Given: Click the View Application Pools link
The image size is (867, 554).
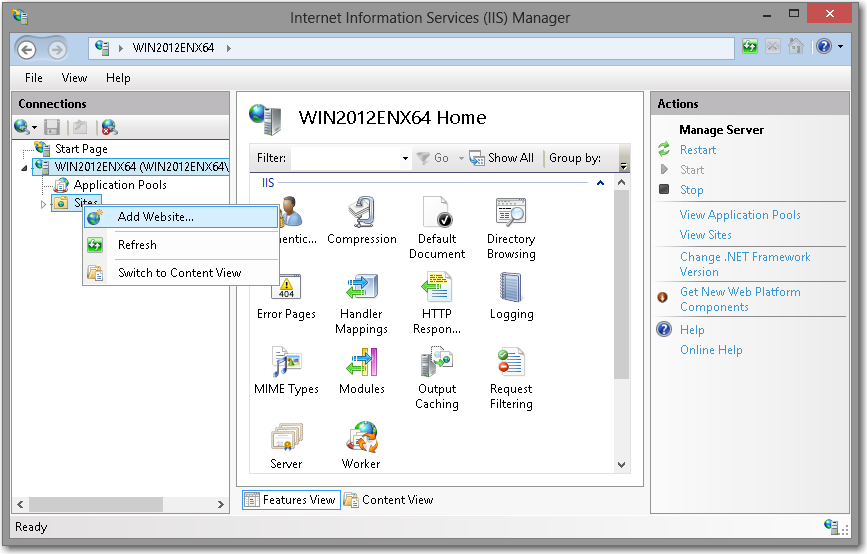Looking at the screenshot, I should point(740,215).
